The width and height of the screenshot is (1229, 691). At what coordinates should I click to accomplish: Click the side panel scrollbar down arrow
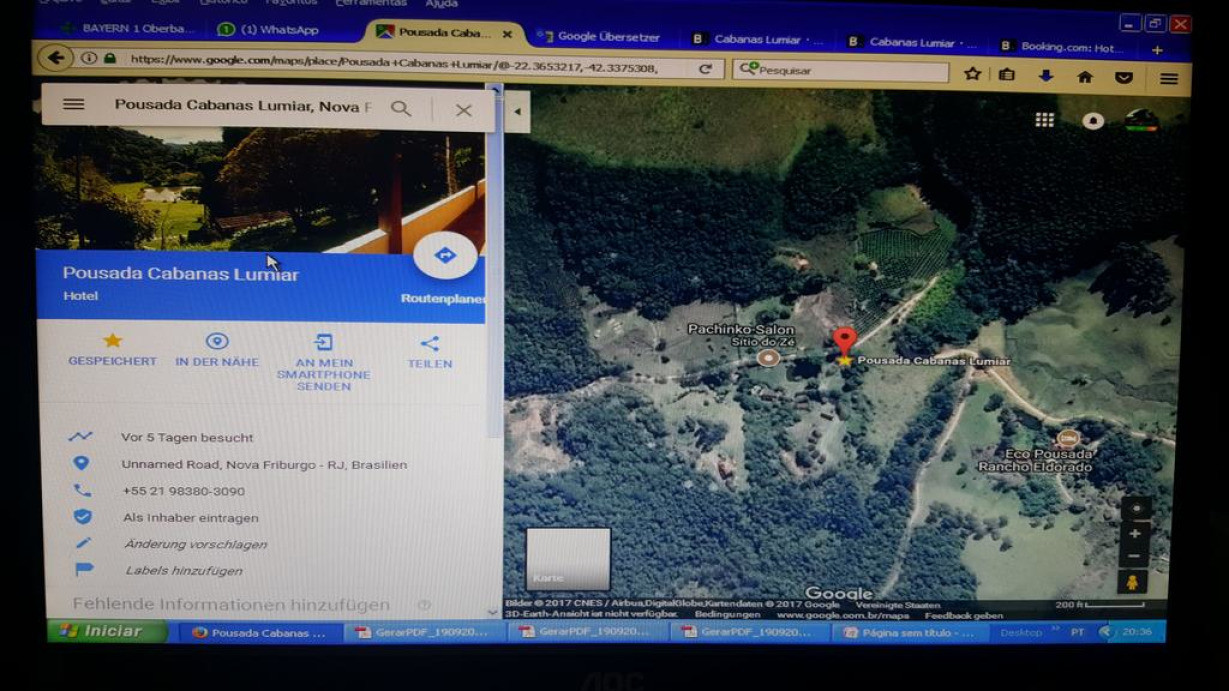tap(492, 612)
